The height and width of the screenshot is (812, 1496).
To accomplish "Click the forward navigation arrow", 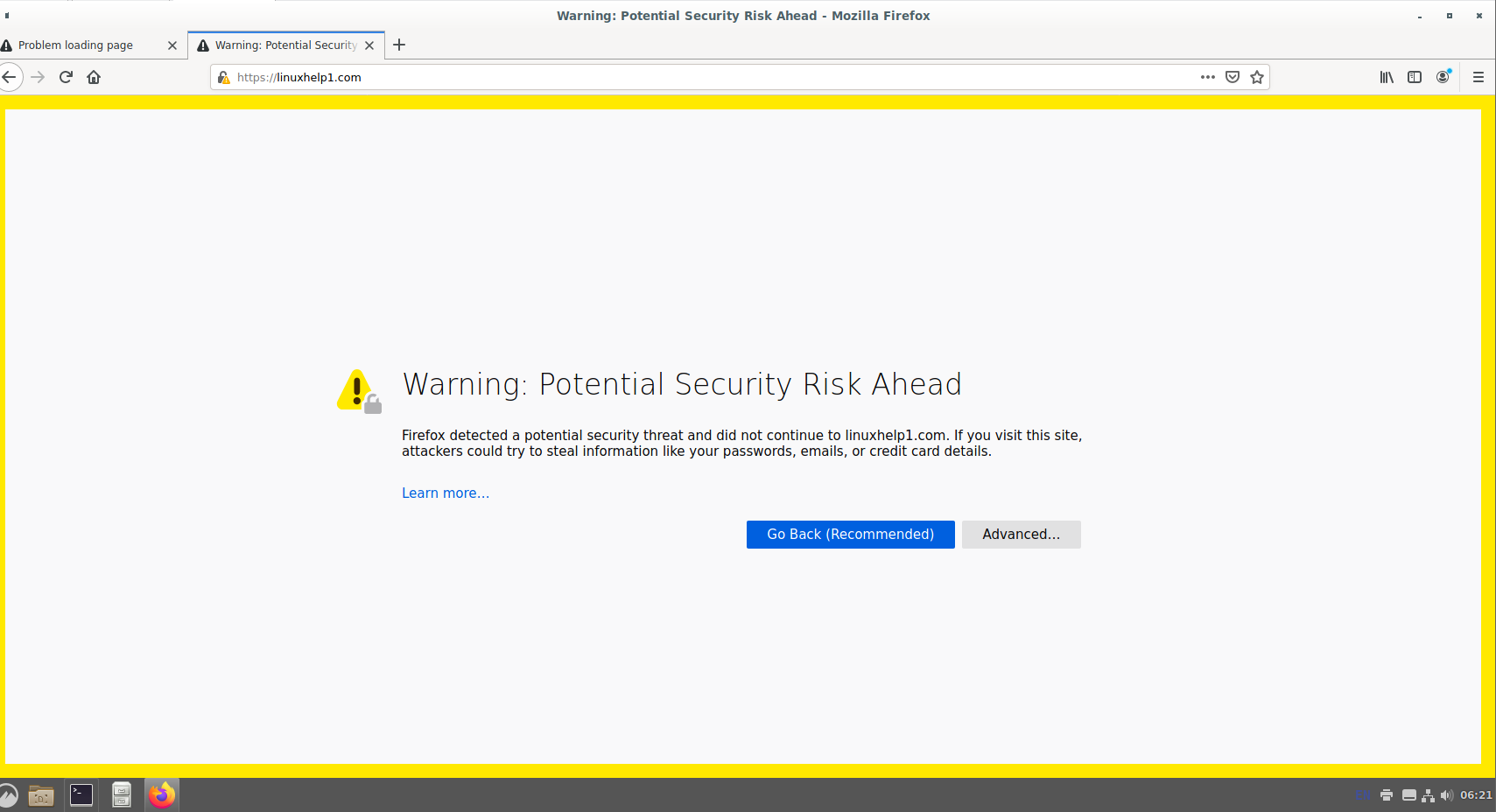I will [38, 77].
